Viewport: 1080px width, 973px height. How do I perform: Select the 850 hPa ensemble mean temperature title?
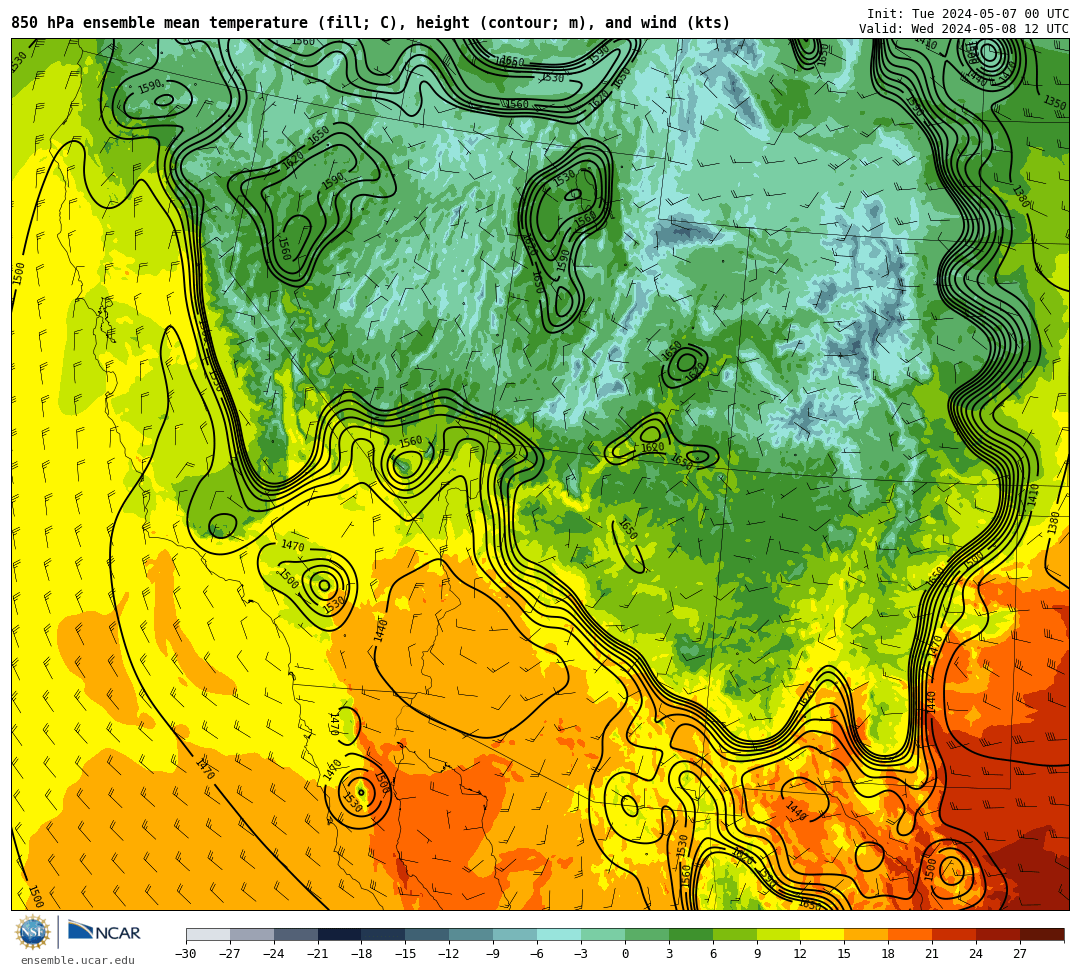(371, 23)
